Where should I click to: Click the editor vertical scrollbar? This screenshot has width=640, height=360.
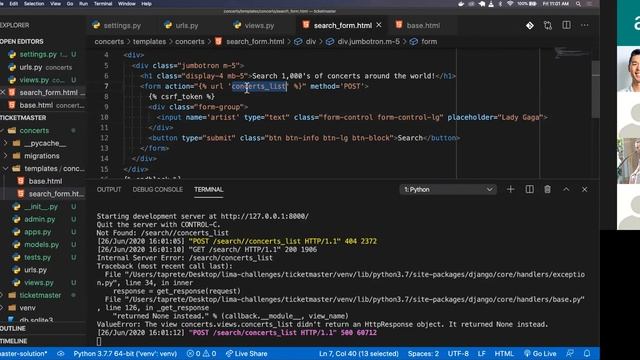pyautogui.click(x=596, y=90)
